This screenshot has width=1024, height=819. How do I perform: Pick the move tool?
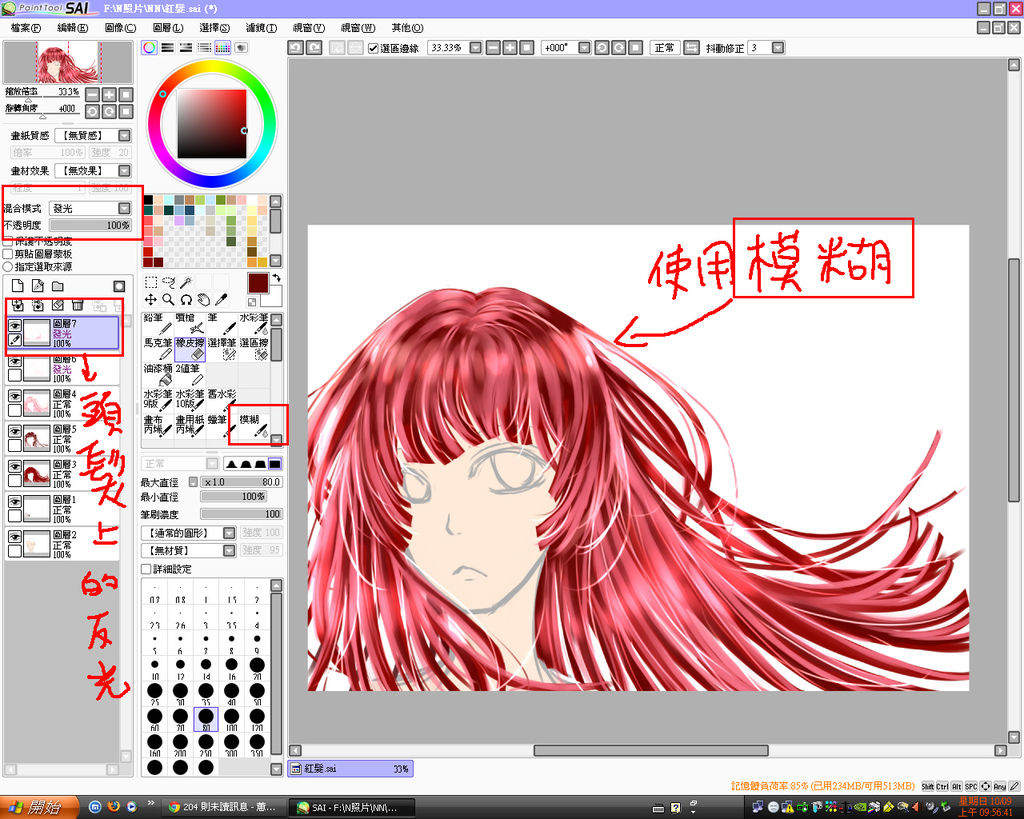151,300
